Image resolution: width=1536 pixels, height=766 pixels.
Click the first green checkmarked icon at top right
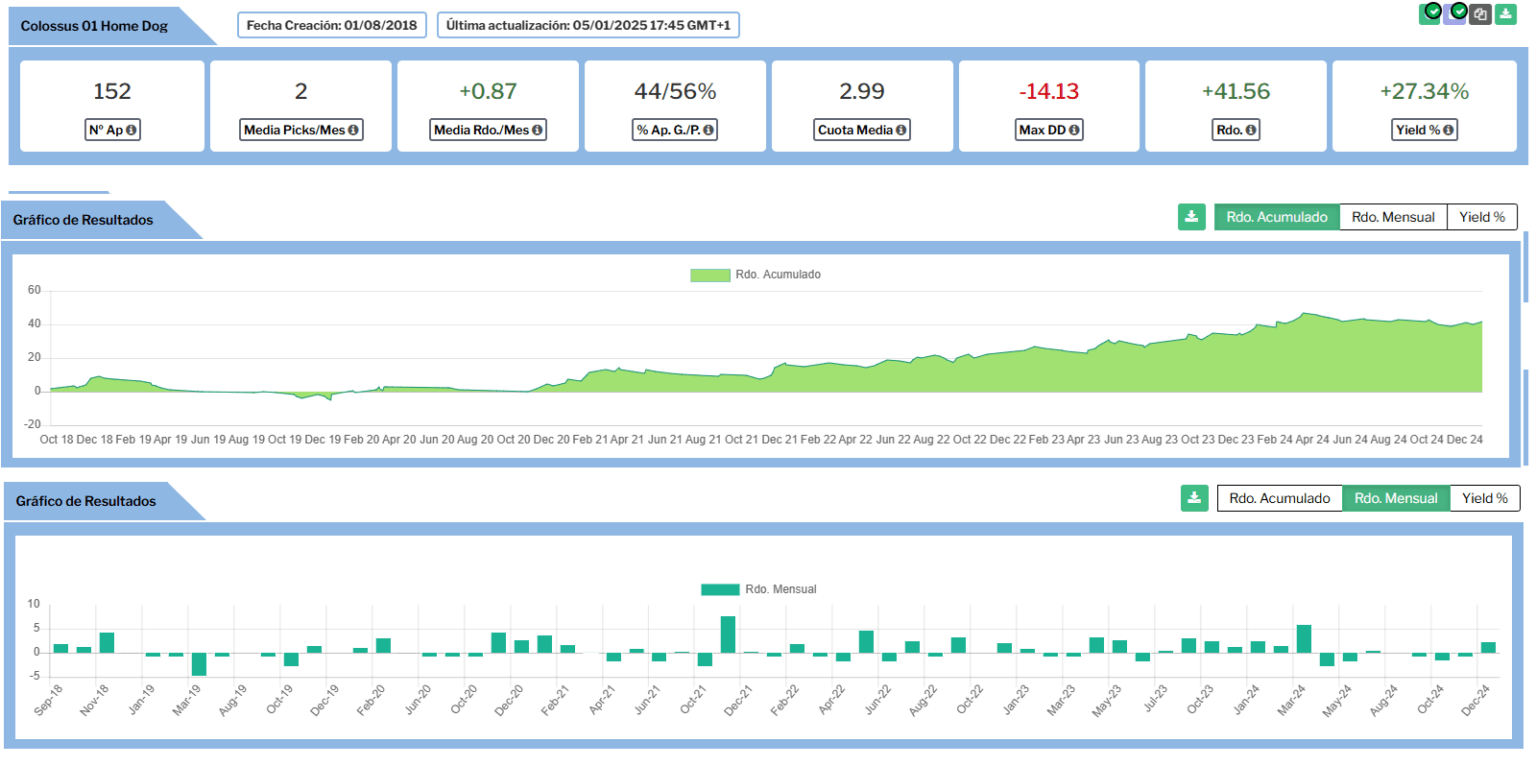click(1430, 14)
